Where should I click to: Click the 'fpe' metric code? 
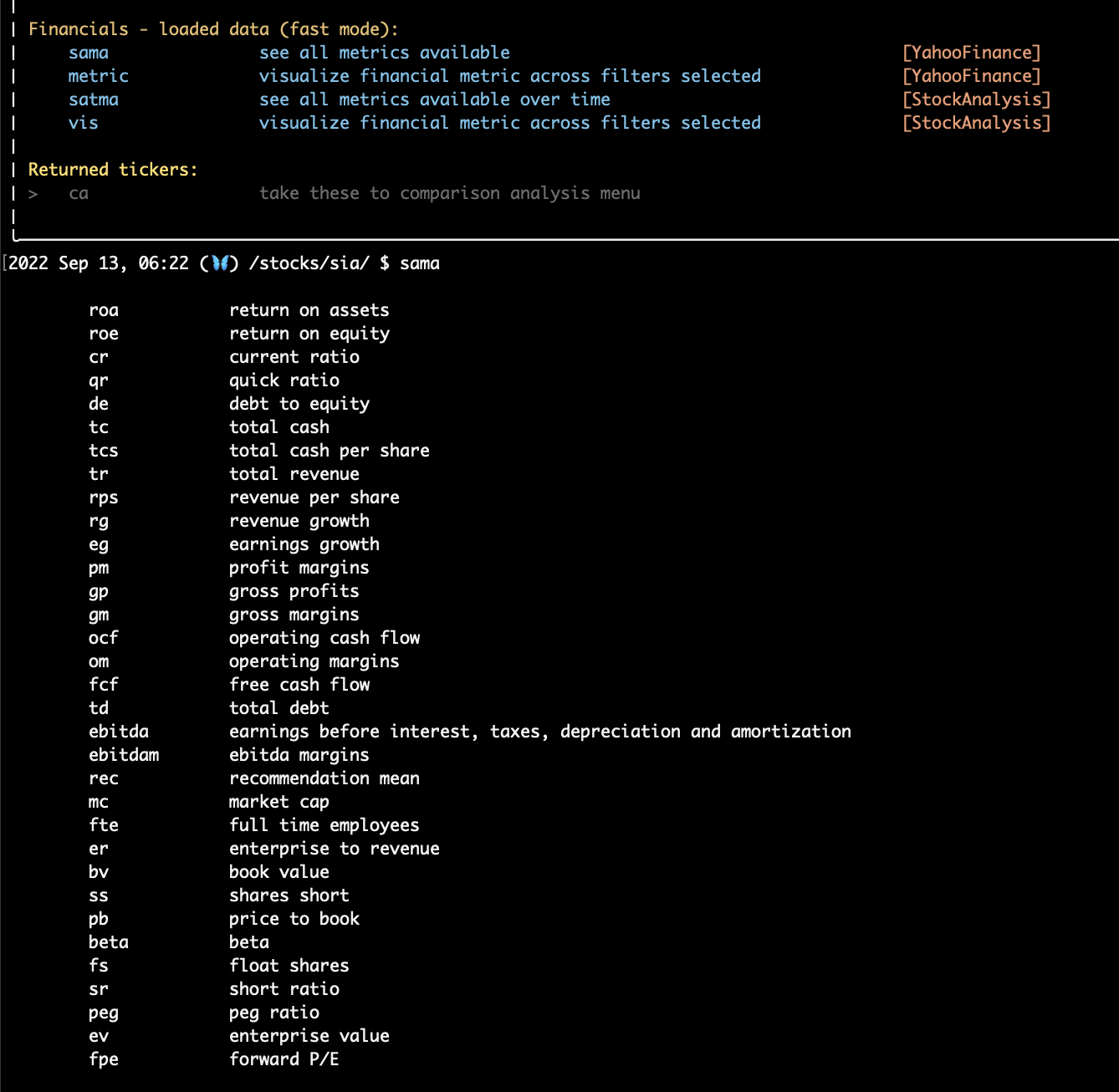coord(104,1059)
